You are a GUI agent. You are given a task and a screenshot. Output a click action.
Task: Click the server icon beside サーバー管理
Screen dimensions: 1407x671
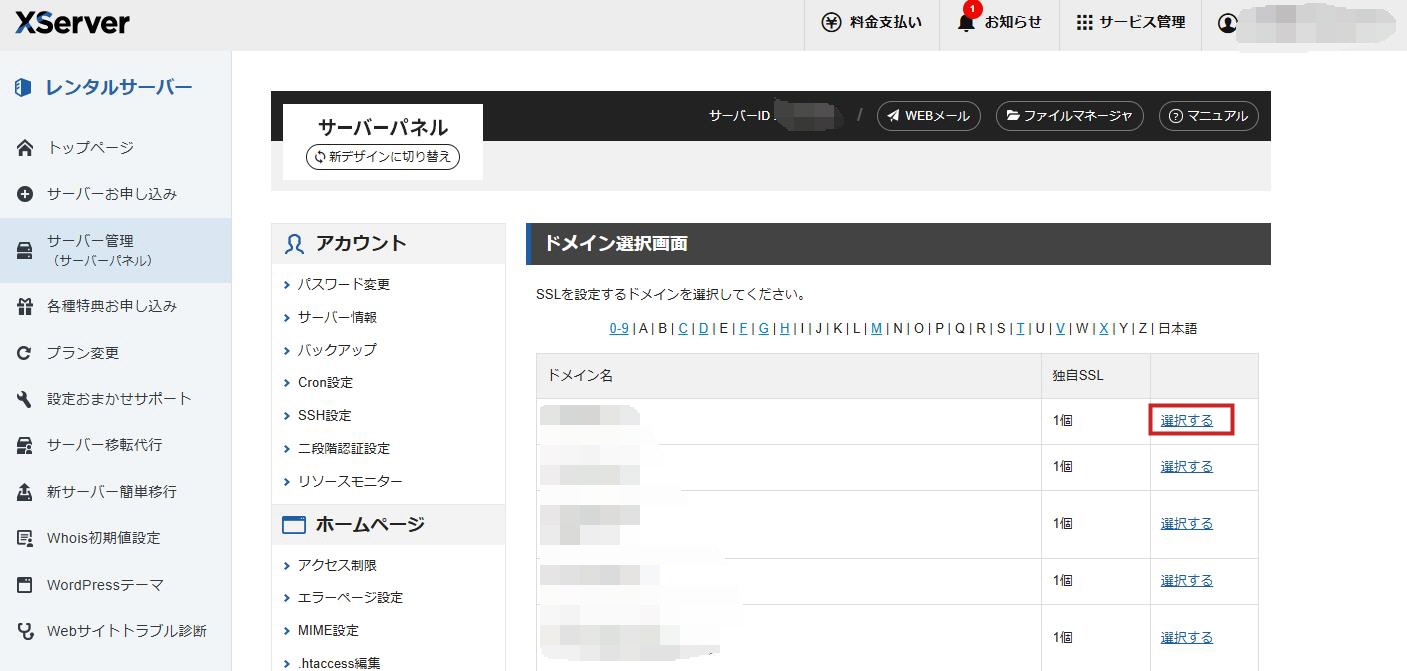pyautogui.click(x=25, y=250)
